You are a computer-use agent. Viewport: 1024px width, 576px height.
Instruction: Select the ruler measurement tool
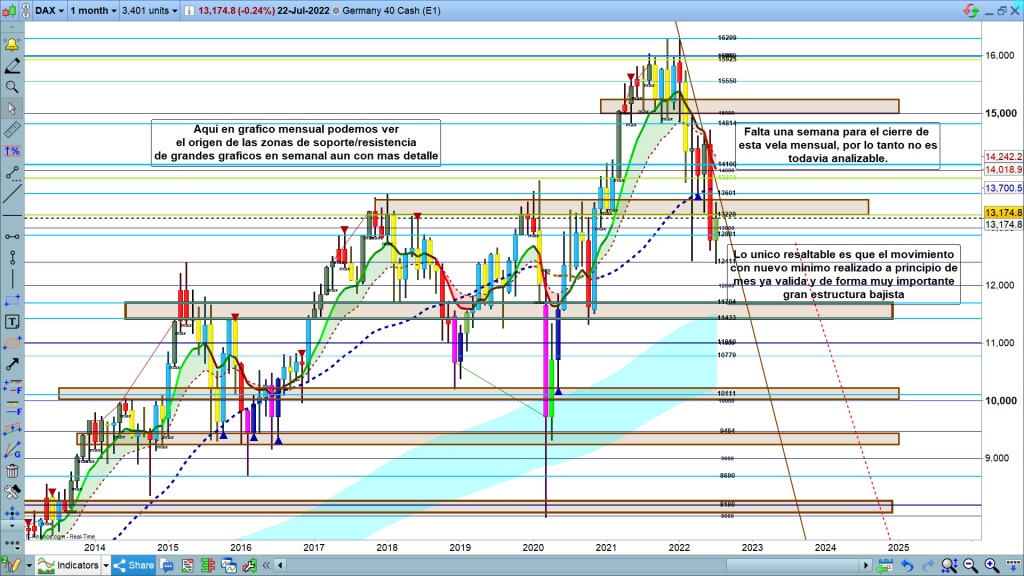coord(12,129)
